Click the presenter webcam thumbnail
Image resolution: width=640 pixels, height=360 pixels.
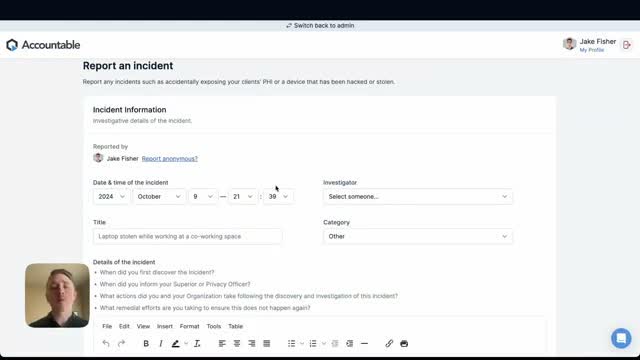coord(57,296)
